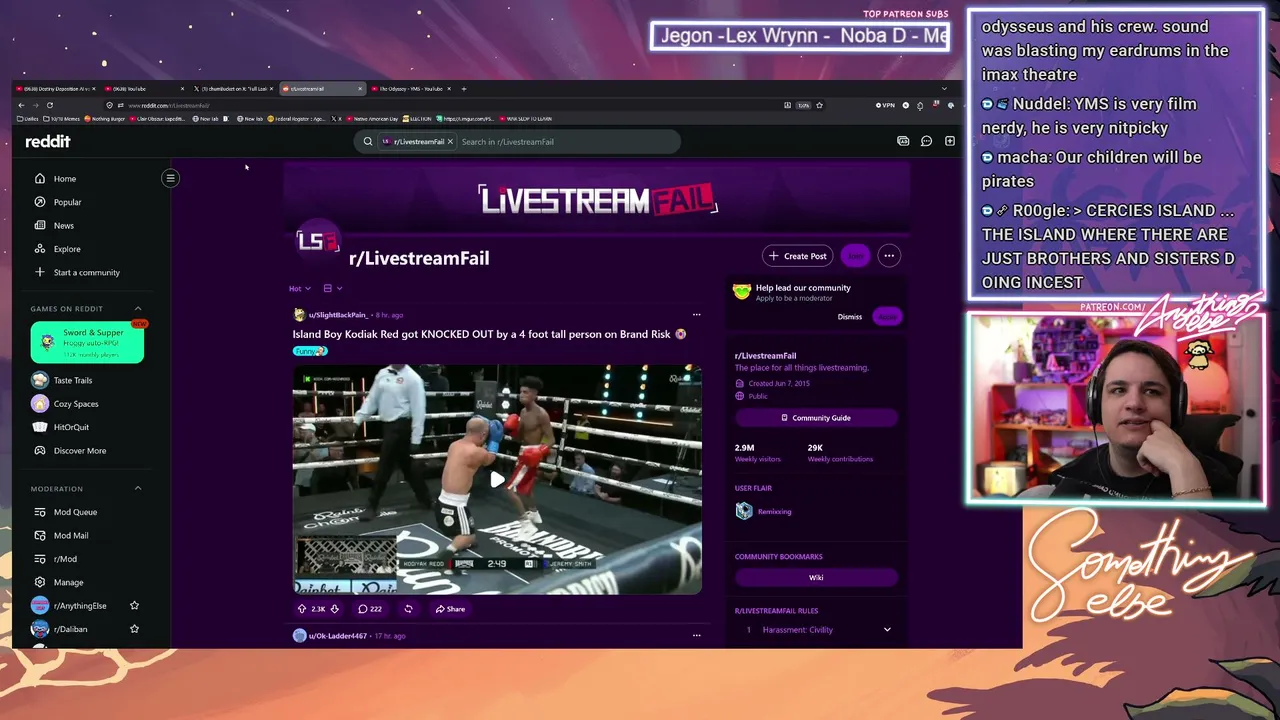This screenshot has height=720, width=1280.
Task: Expand the Harassment: Civility rule
Action: click(x=887, y=630)
